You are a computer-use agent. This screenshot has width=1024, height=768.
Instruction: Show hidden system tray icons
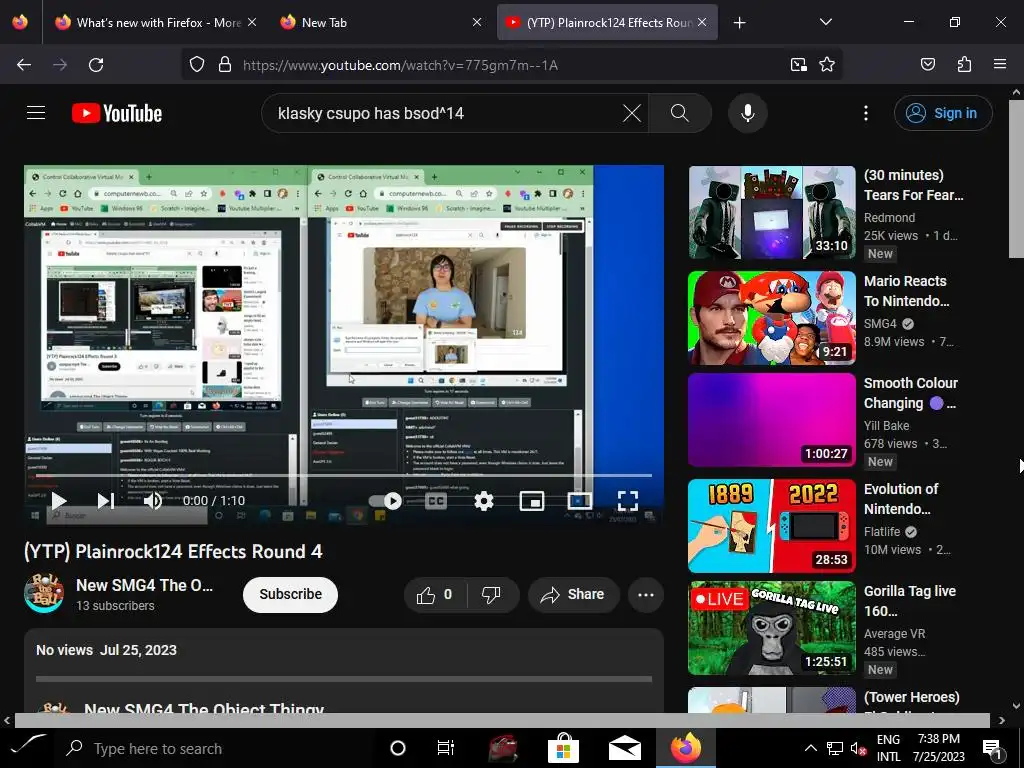tap(810, 748)
